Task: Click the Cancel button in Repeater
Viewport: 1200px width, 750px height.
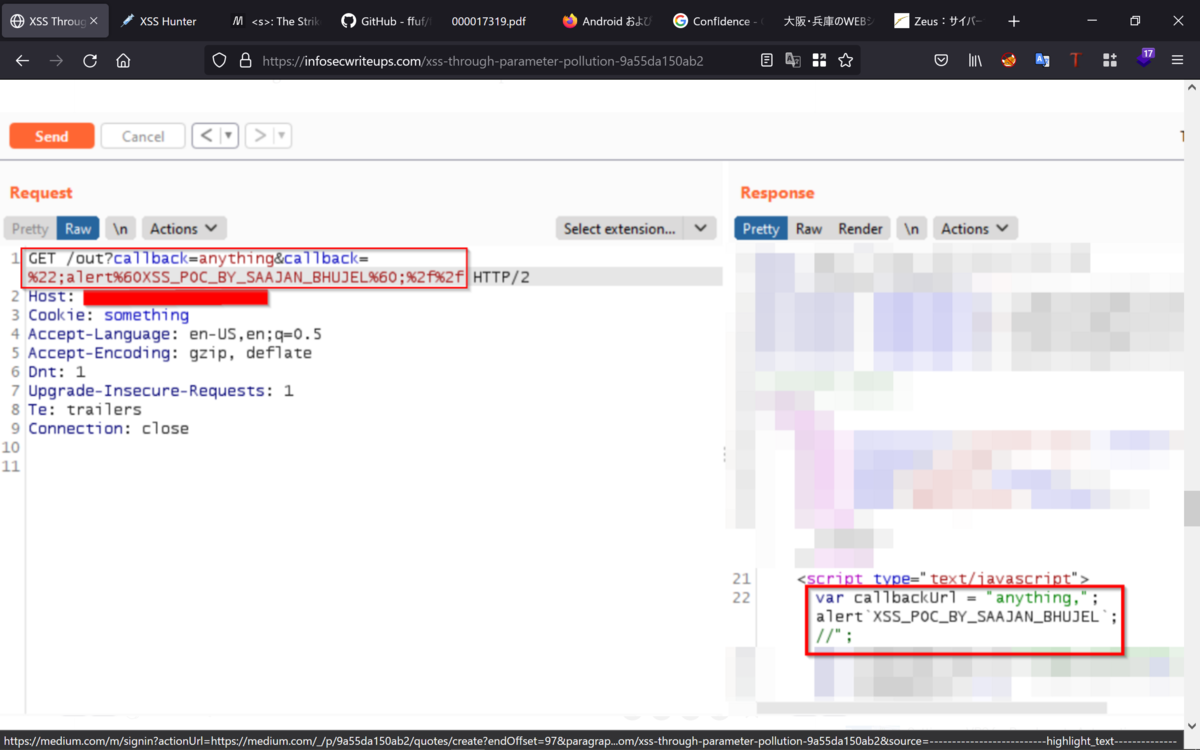Action: click(x=142, y=135)
